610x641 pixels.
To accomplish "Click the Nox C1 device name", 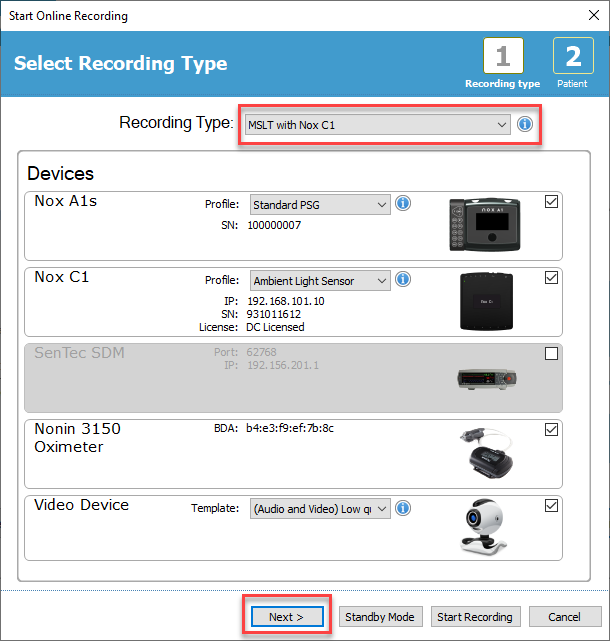I will pyautogui.click(x=62, y=277).
